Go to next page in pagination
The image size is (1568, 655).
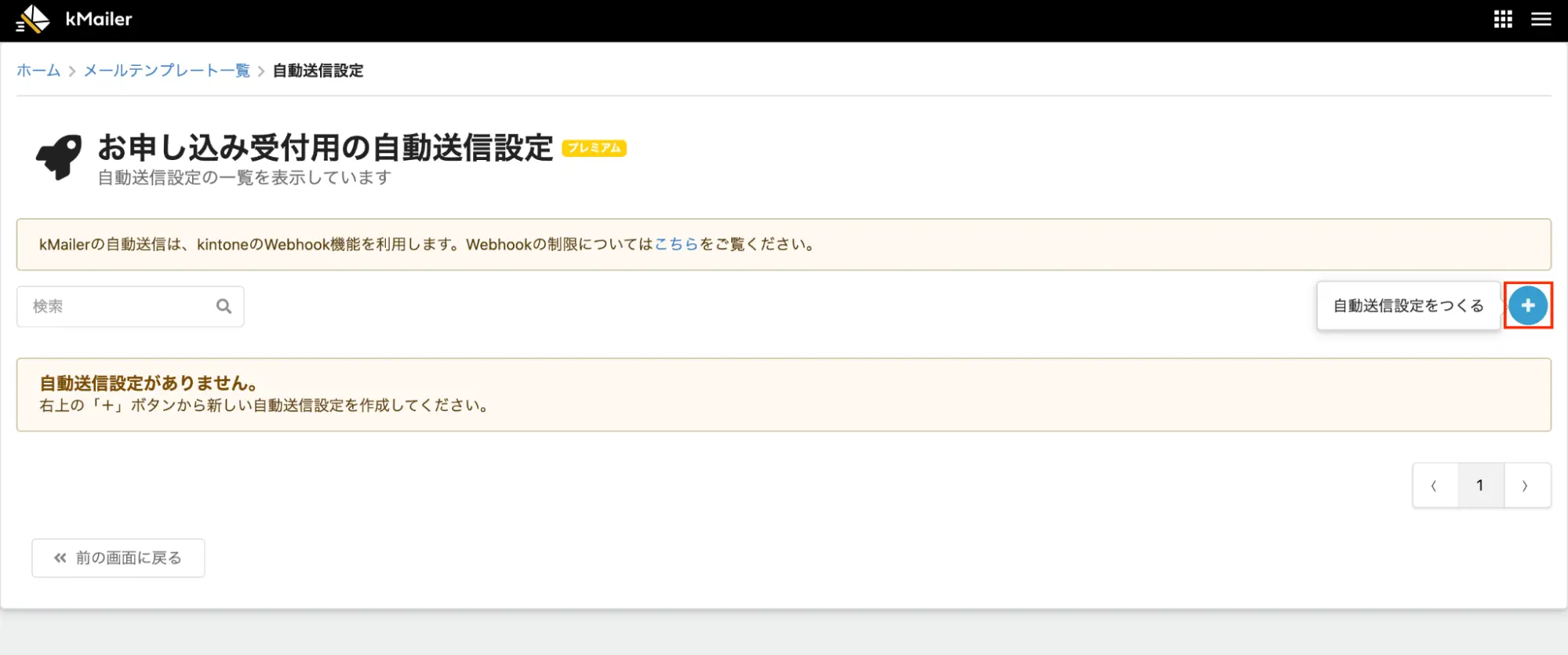[1526, 486]
